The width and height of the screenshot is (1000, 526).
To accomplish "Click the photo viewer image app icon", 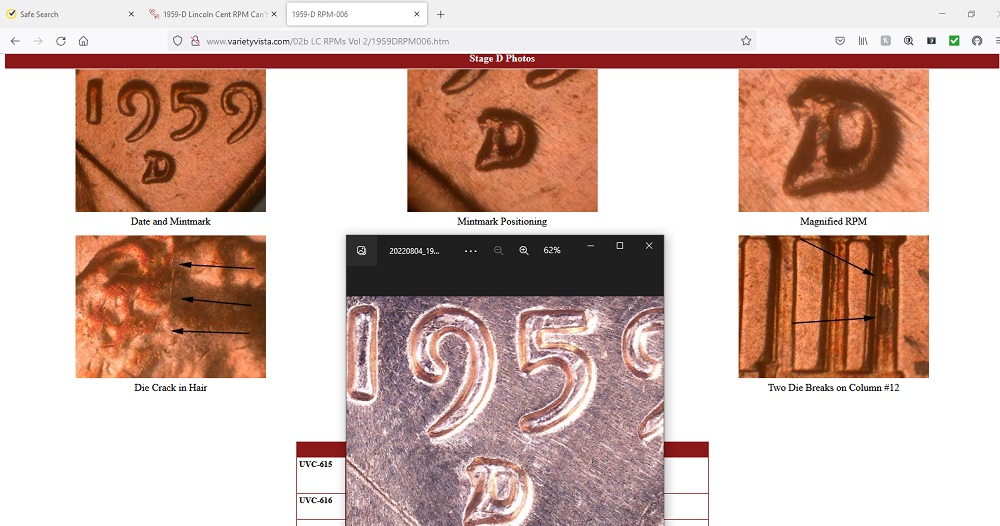I will [x=362, y=251].
